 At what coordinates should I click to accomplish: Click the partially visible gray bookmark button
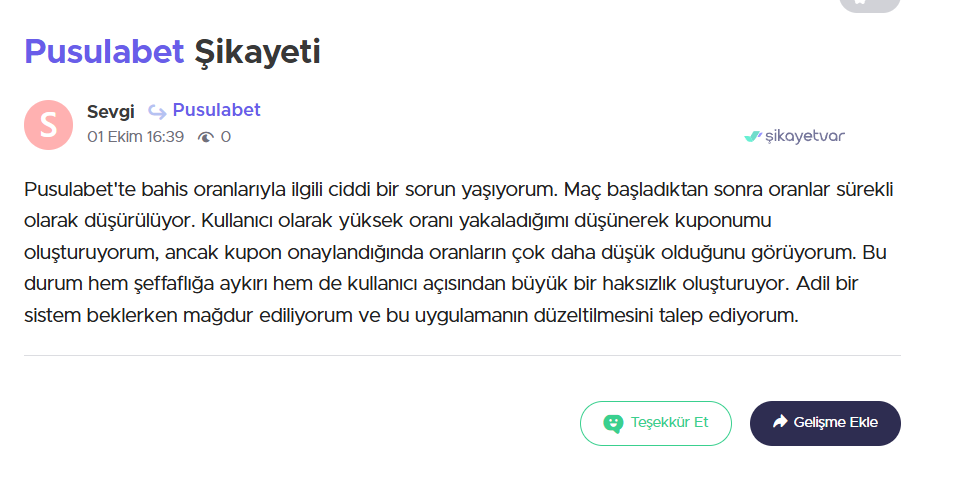click(869, 6)
